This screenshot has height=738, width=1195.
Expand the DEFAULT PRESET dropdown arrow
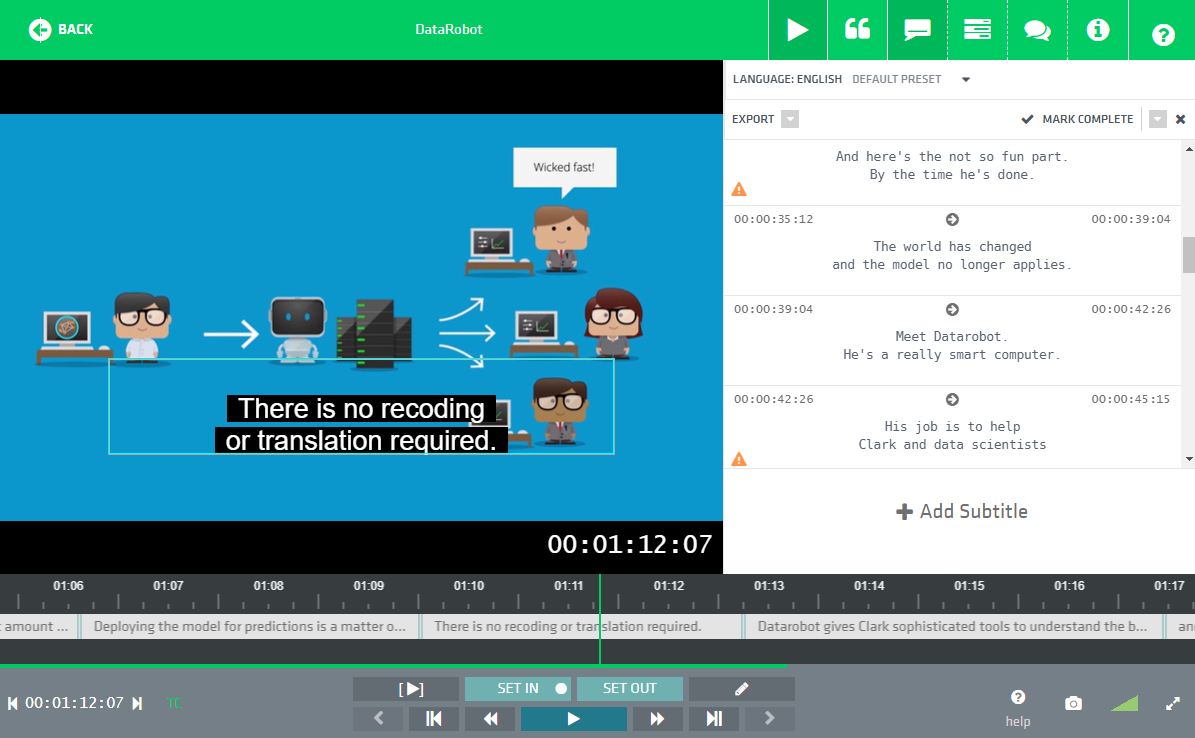966,79
